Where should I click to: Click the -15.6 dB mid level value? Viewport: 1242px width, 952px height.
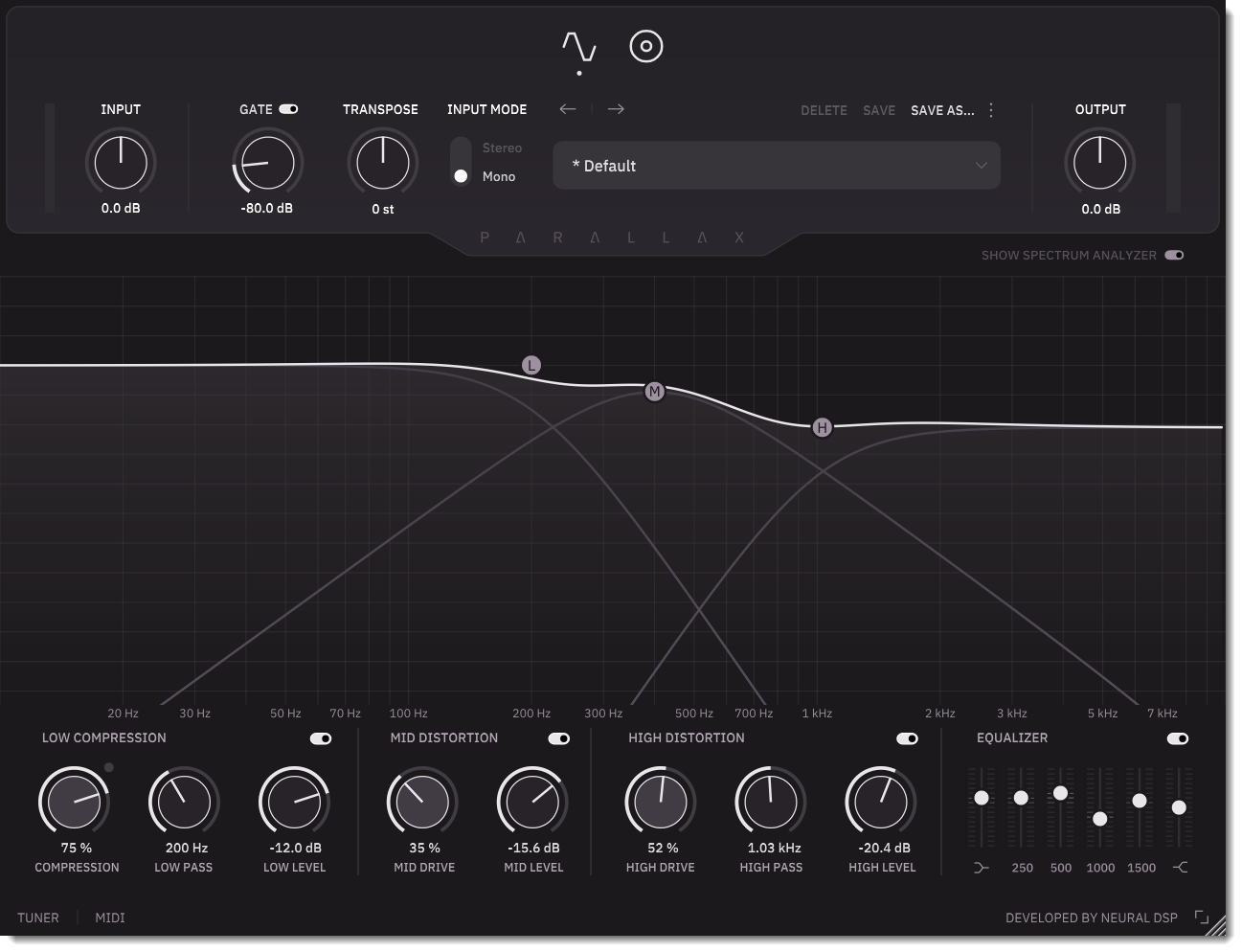pos(533,848)
